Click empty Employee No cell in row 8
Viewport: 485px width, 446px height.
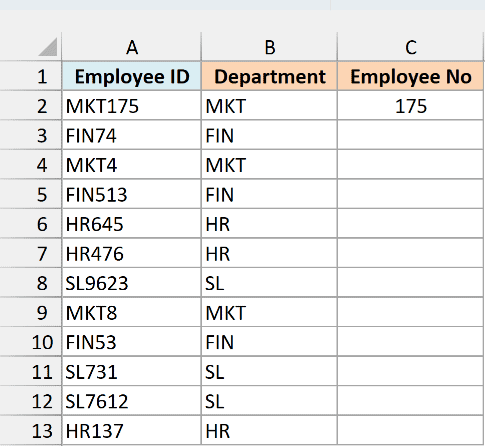click(x=411, y=283)
